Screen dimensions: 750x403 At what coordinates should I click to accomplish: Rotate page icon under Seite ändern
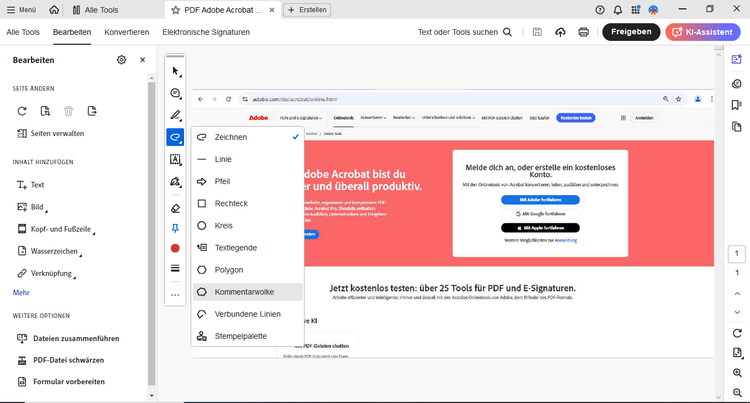22,111
